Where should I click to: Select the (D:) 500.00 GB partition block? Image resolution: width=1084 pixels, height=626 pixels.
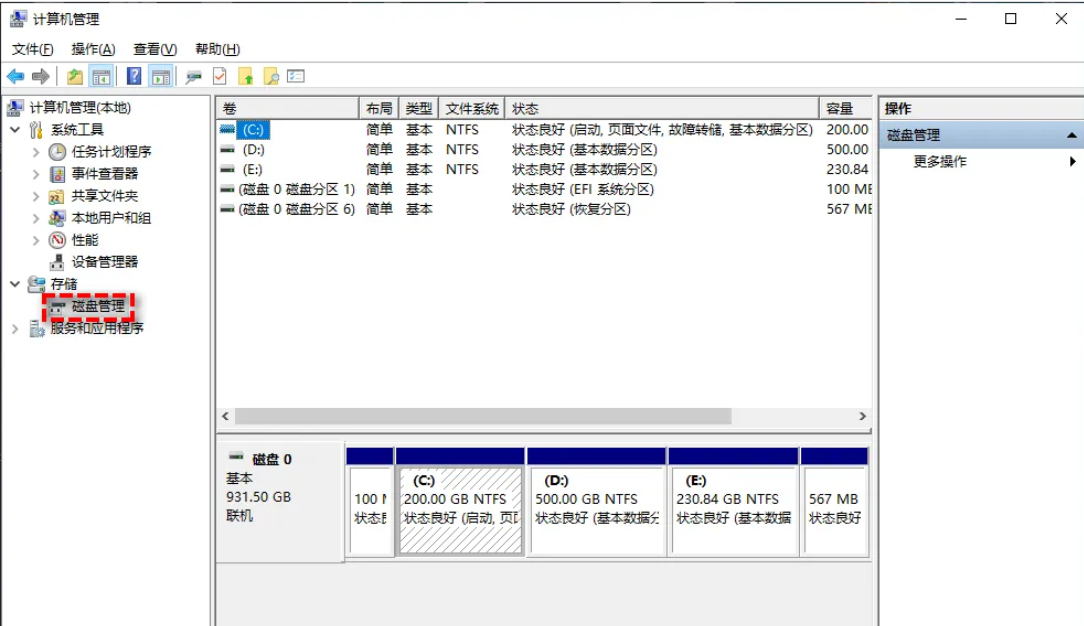click(x=597, y=502)
